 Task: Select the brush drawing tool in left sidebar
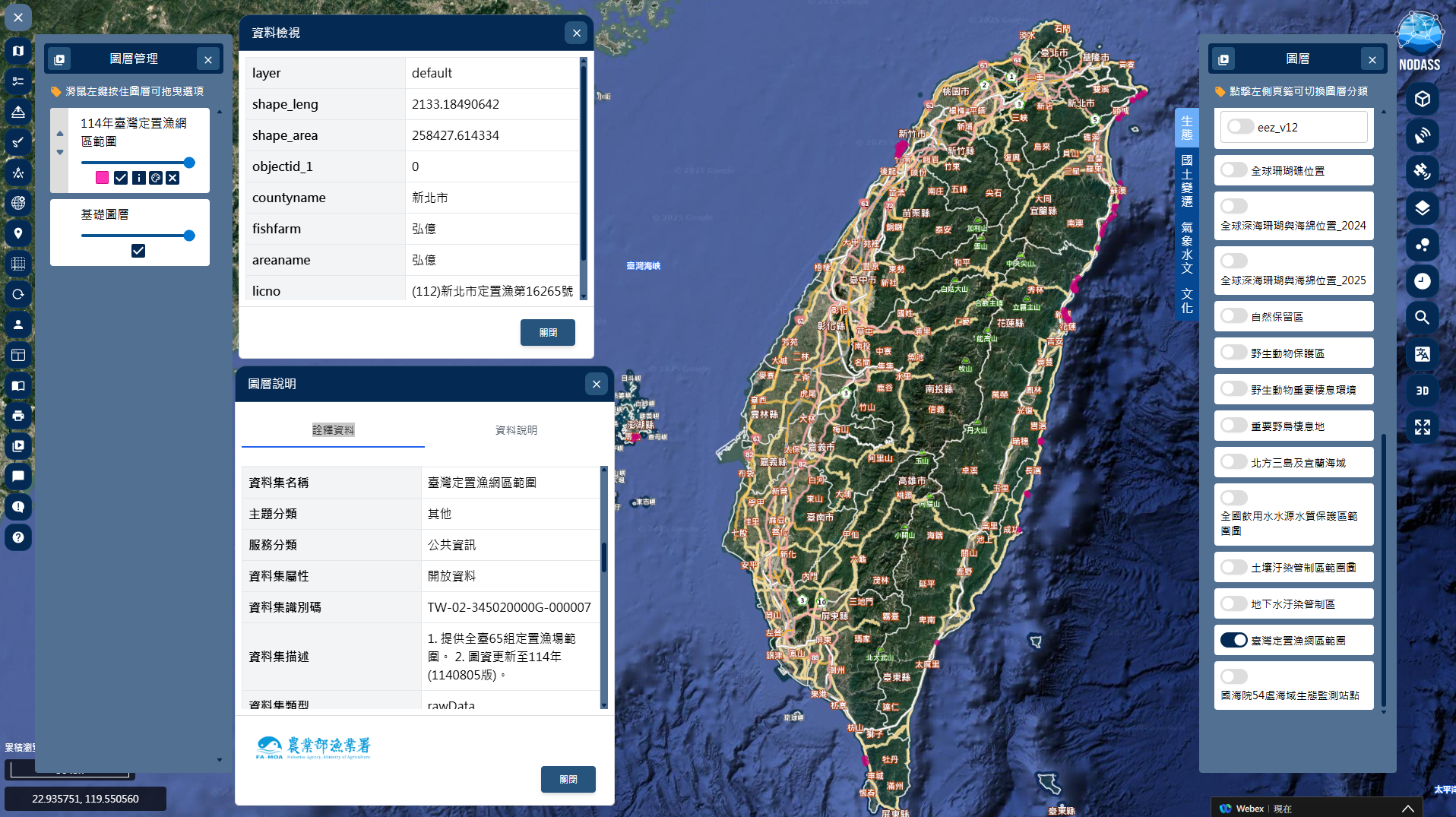point(18,142)
